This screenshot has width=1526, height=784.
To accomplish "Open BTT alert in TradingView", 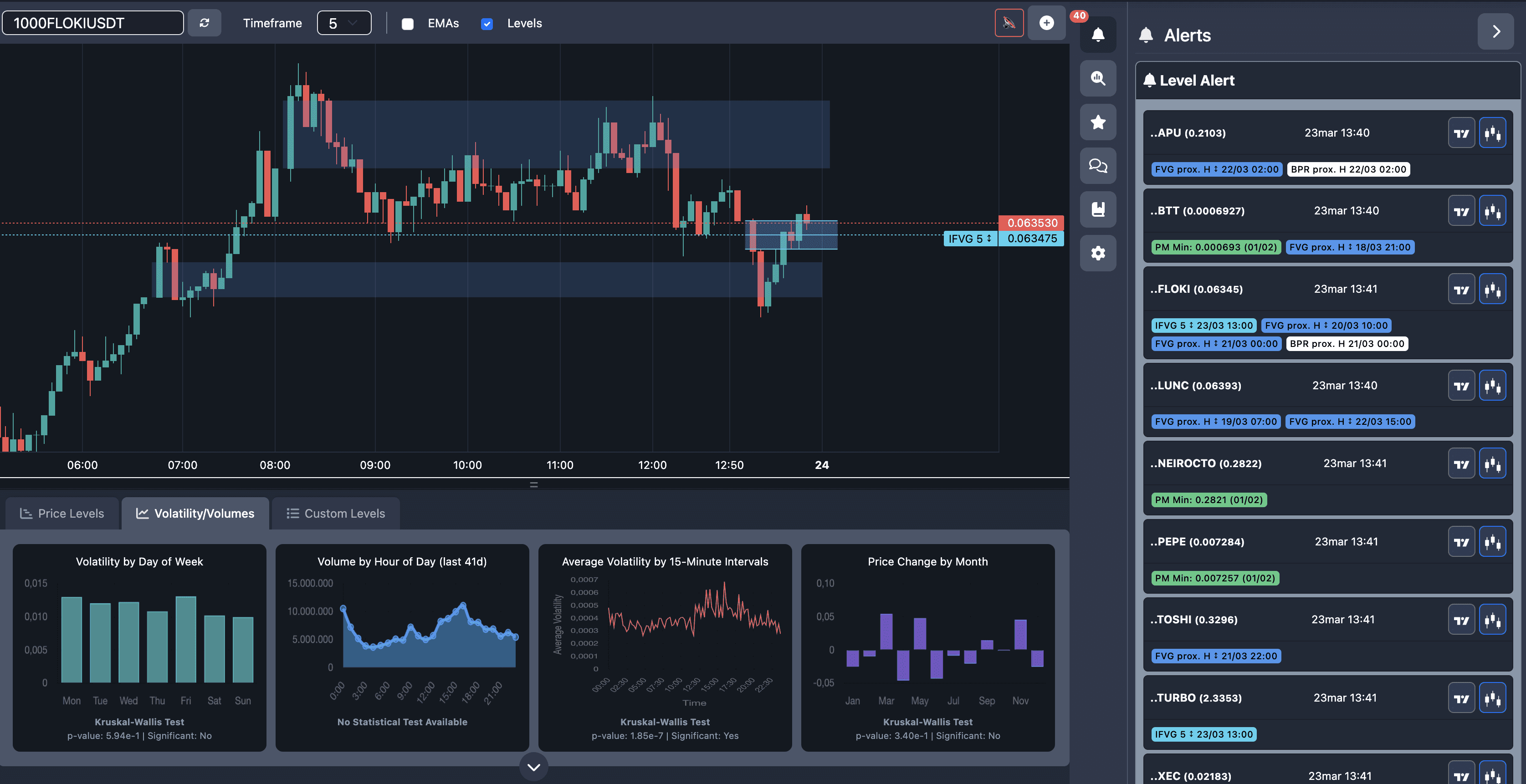I will click(x=1461, y=211).
